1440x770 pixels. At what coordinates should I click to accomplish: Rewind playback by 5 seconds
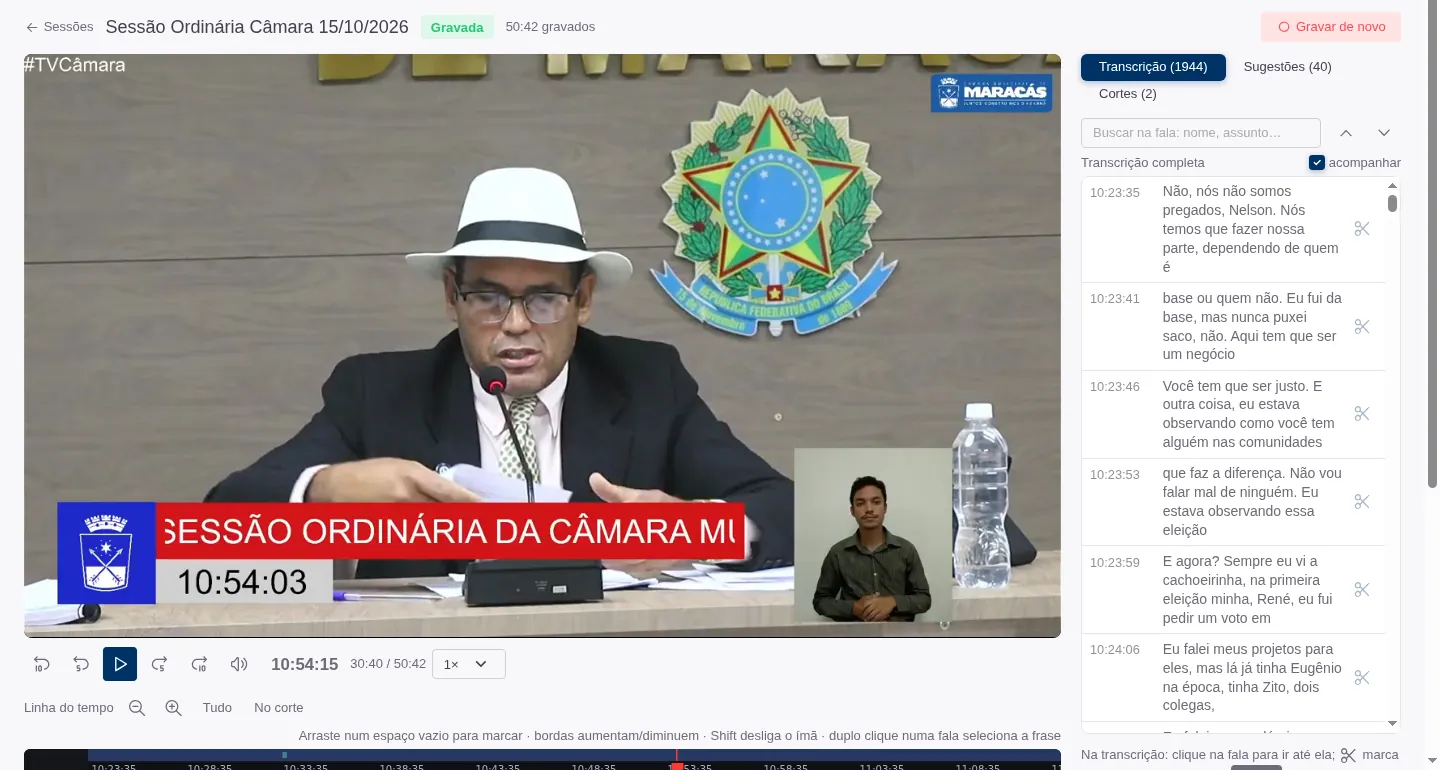click(x=81, y=664)
